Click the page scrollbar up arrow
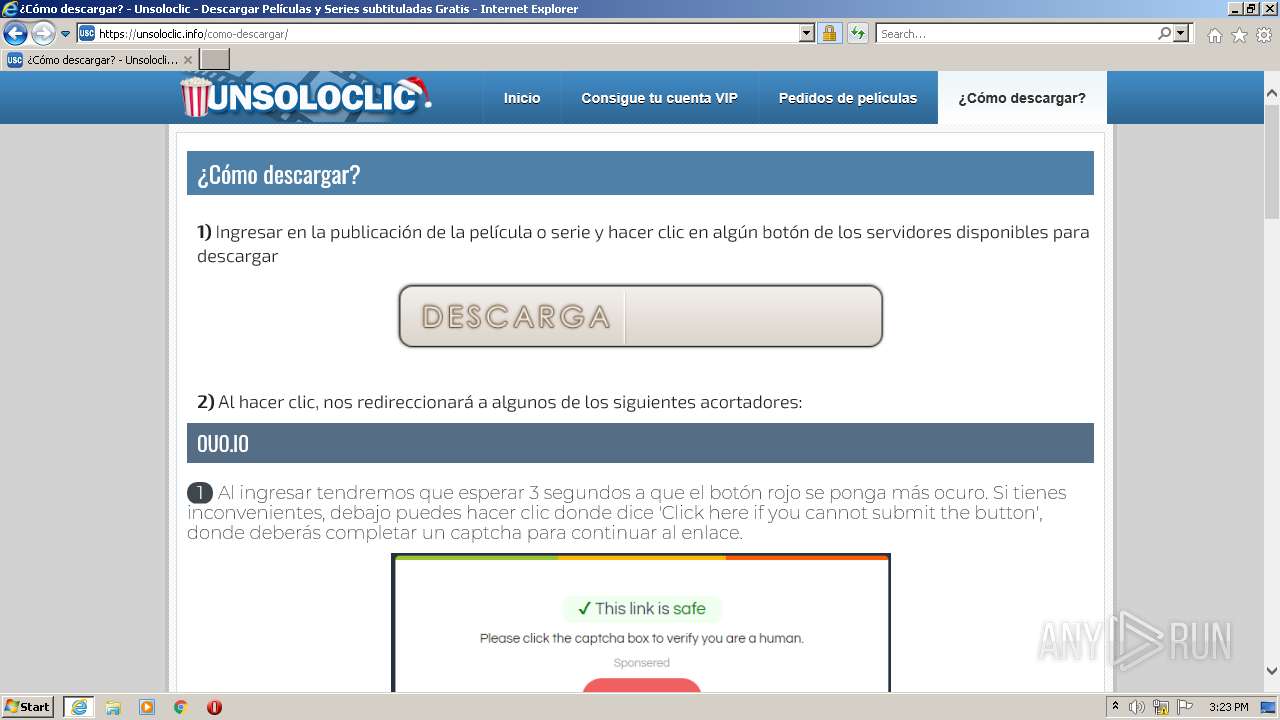 pos(1272,94)
